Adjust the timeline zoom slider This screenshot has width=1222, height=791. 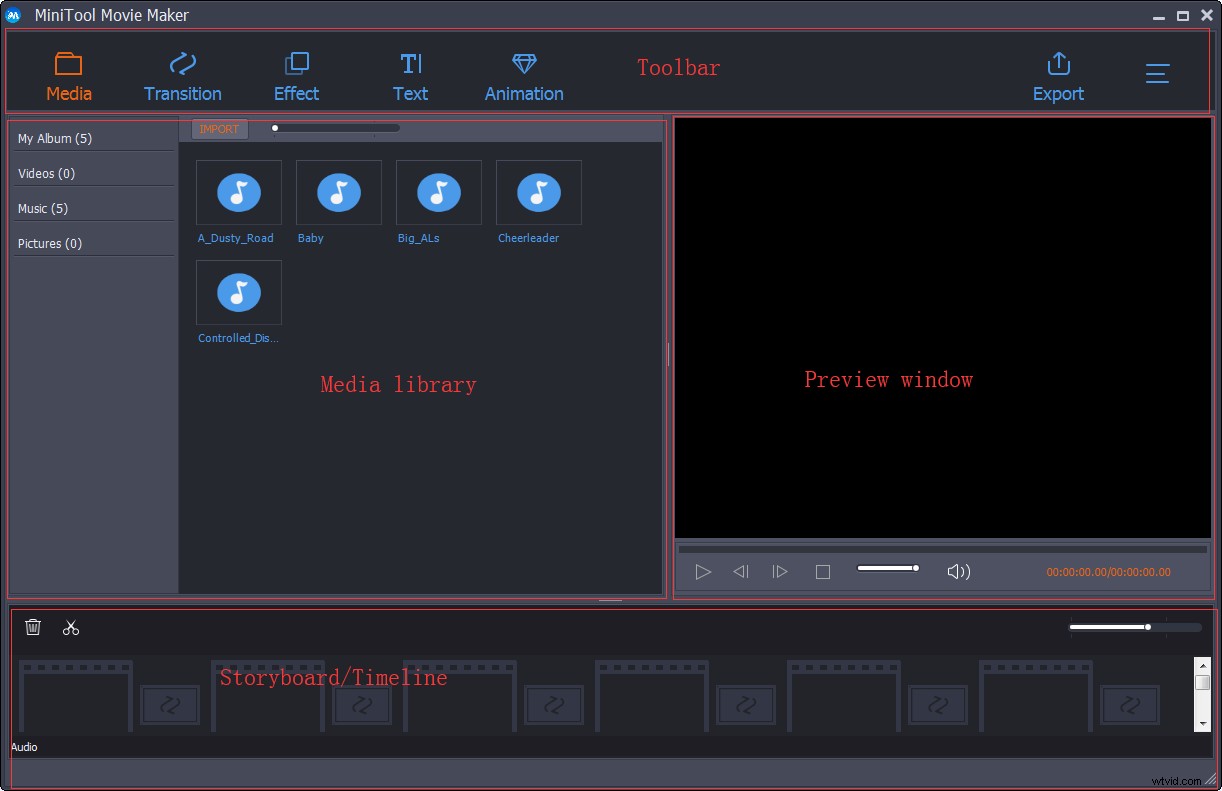pyautogui.click(x=1147, y=627)
